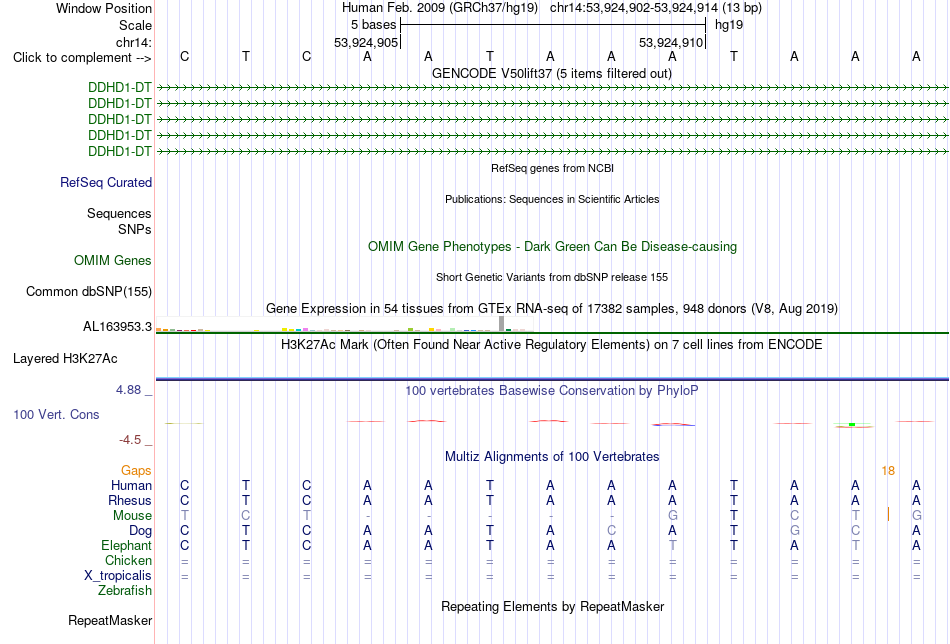Click the G base in the Dog row
Image resolution: width=950 pixels, height=644 pixels.
pyautogui.click(x=794, y=531)
